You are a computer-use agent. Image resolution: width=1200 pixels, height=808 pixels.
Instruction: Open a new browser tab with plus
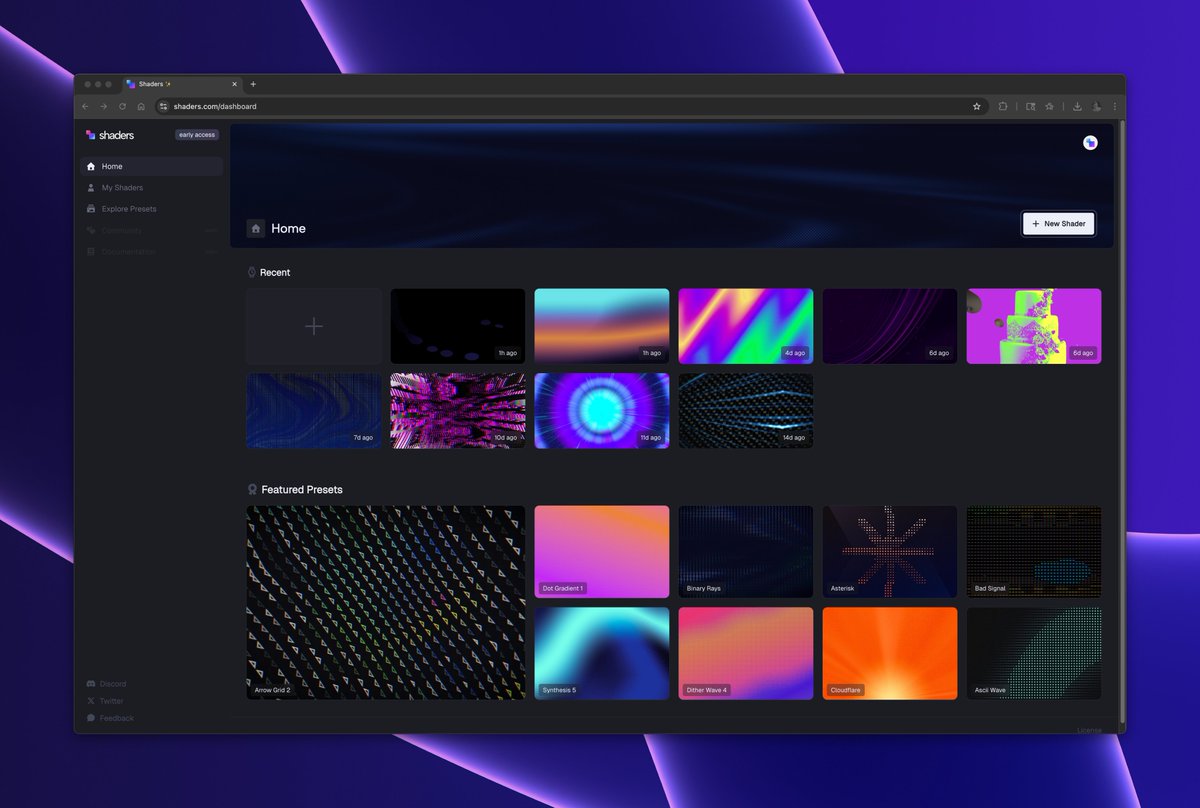[253, 84]
